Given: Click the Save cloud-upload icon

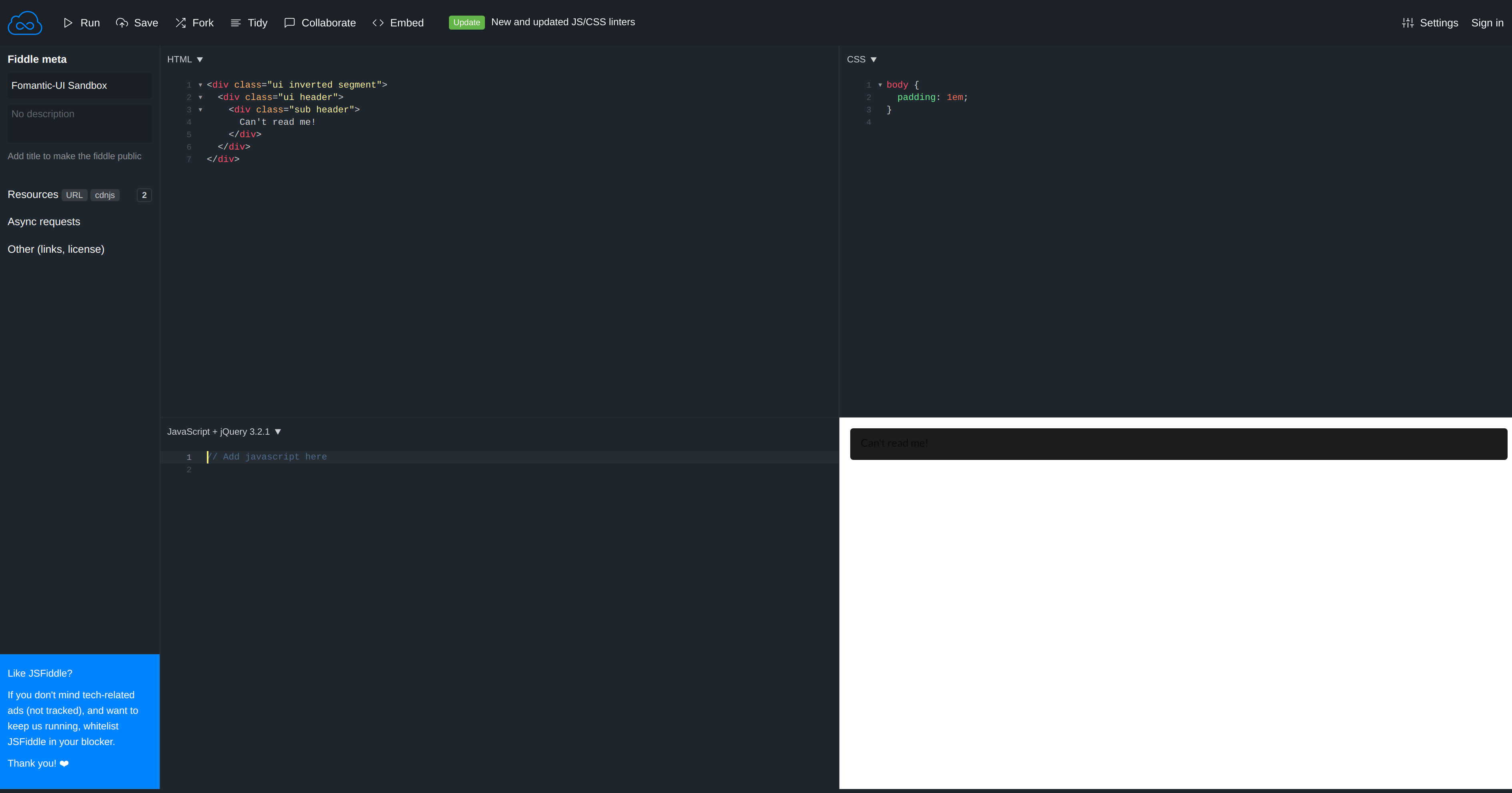Looking at the screenshot, I should (122, 23).
